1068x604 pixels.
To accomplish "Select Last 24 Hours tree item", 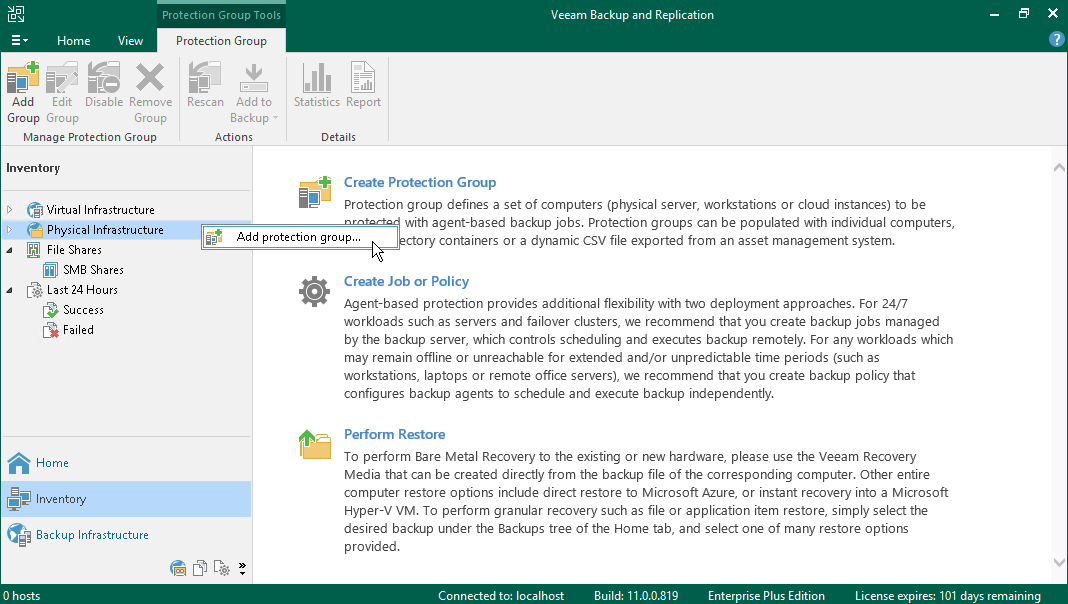I will point(82,290).
